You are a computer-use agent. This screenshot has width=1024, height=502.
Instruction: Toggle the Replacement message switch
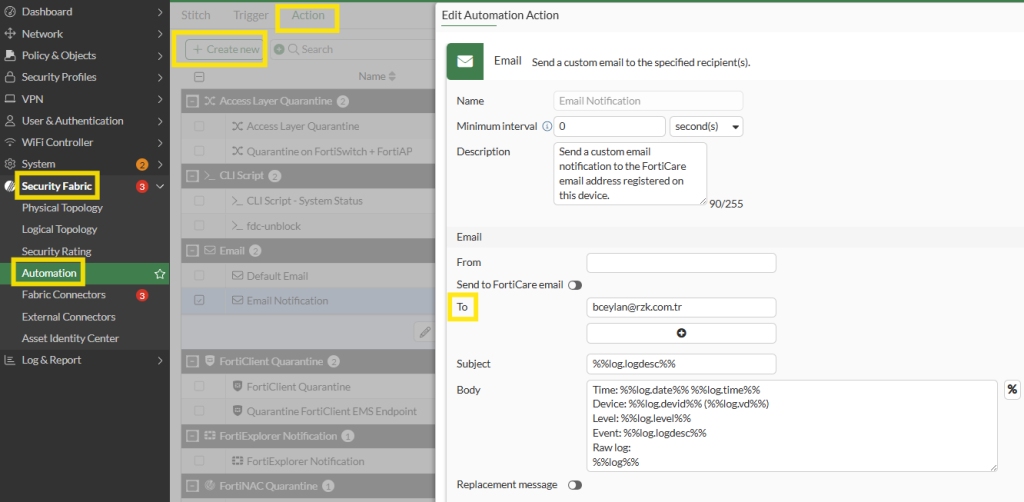click(x=575, y=485)
